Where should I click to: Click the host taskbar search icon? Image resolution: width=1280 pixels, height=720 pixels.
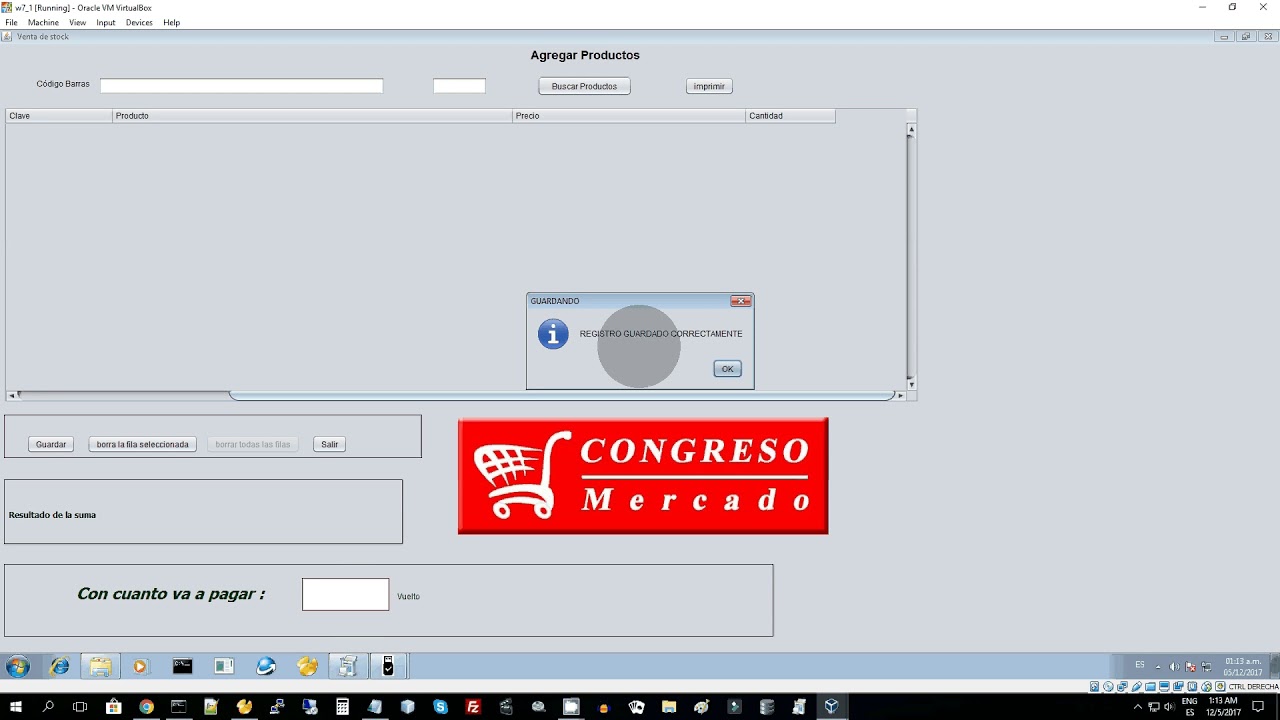[x=48, y=707]
